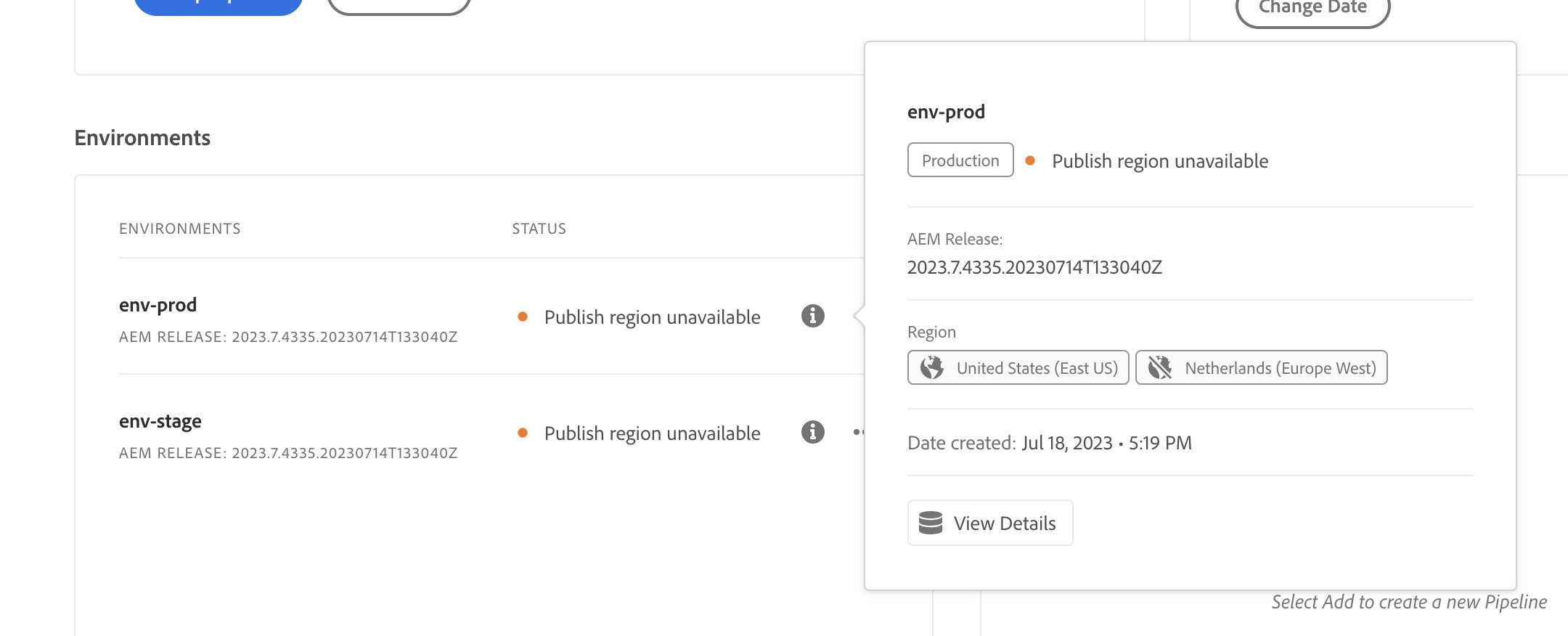Click the orange status dot in env-prod popover
The width and height of the screenshot is (1568, 636).
click(1030, 160)
